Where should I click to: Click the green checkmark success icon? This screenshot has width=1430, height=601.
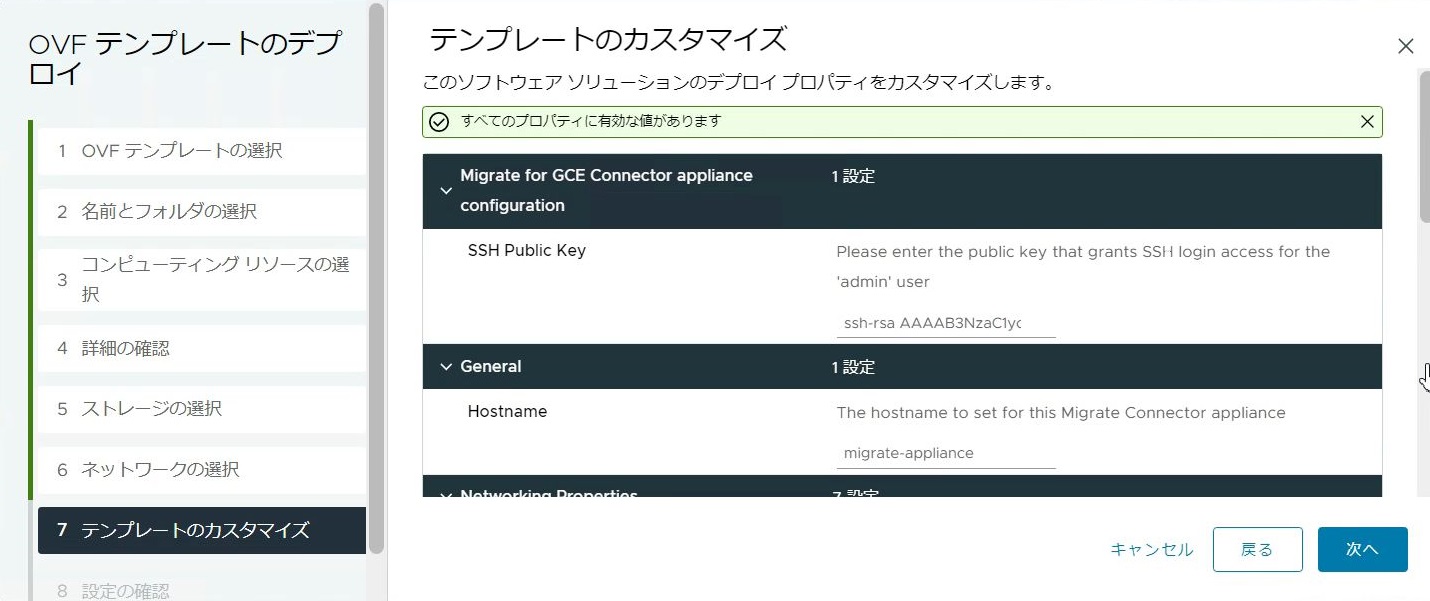(x=438, y=122)
